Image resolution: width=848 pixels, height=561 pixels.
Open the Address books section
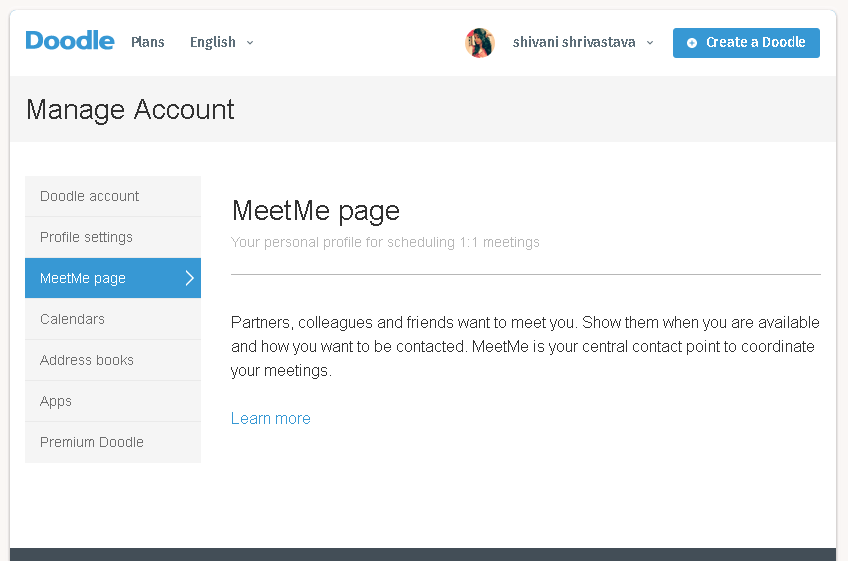point(87,360)
